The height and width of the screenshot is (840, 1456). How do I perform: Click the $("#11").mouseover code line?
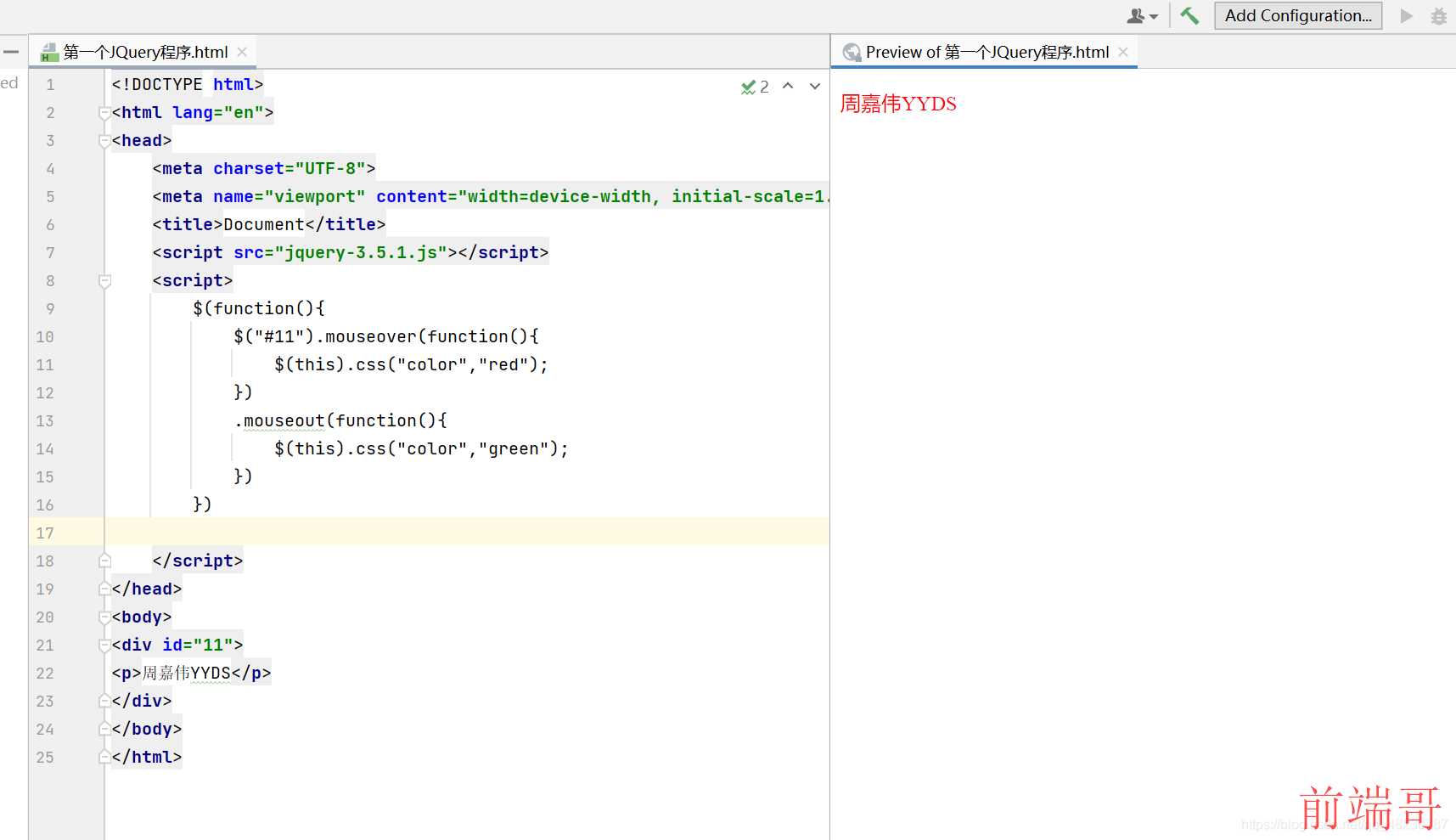coord(386,336)
